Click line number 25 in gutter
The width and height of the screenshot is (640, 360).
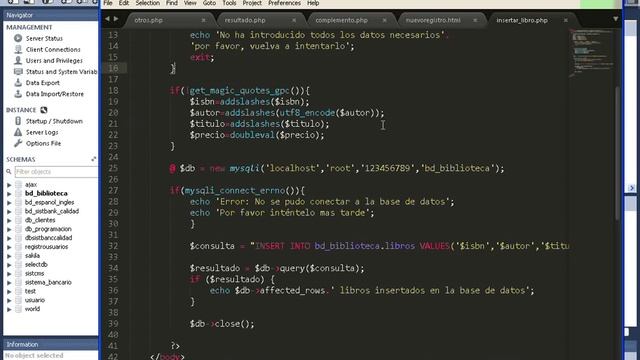click(113, 168)
